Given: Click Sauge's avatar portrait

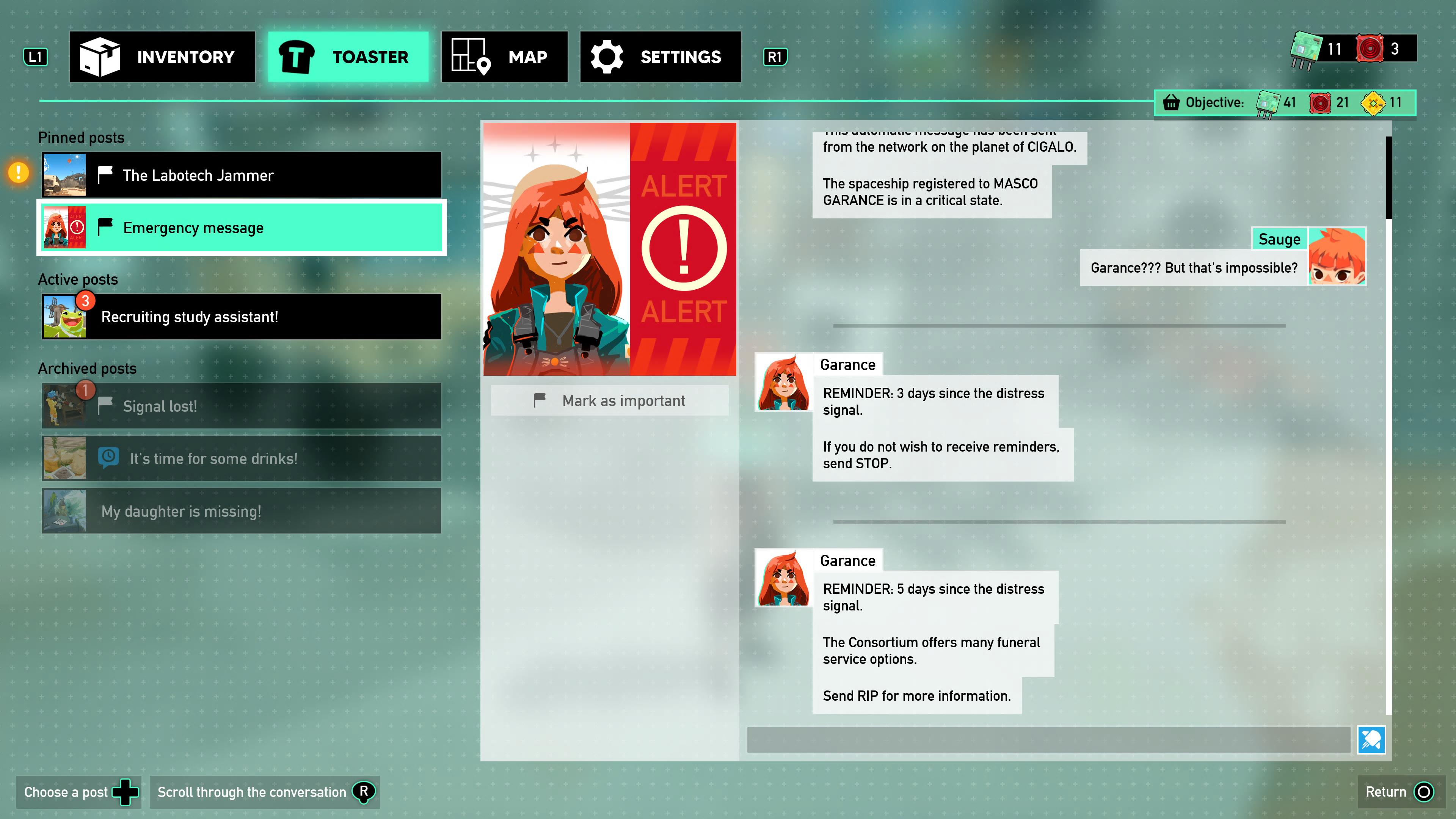Looking at the screenshot, I should tap(1337, 257).
